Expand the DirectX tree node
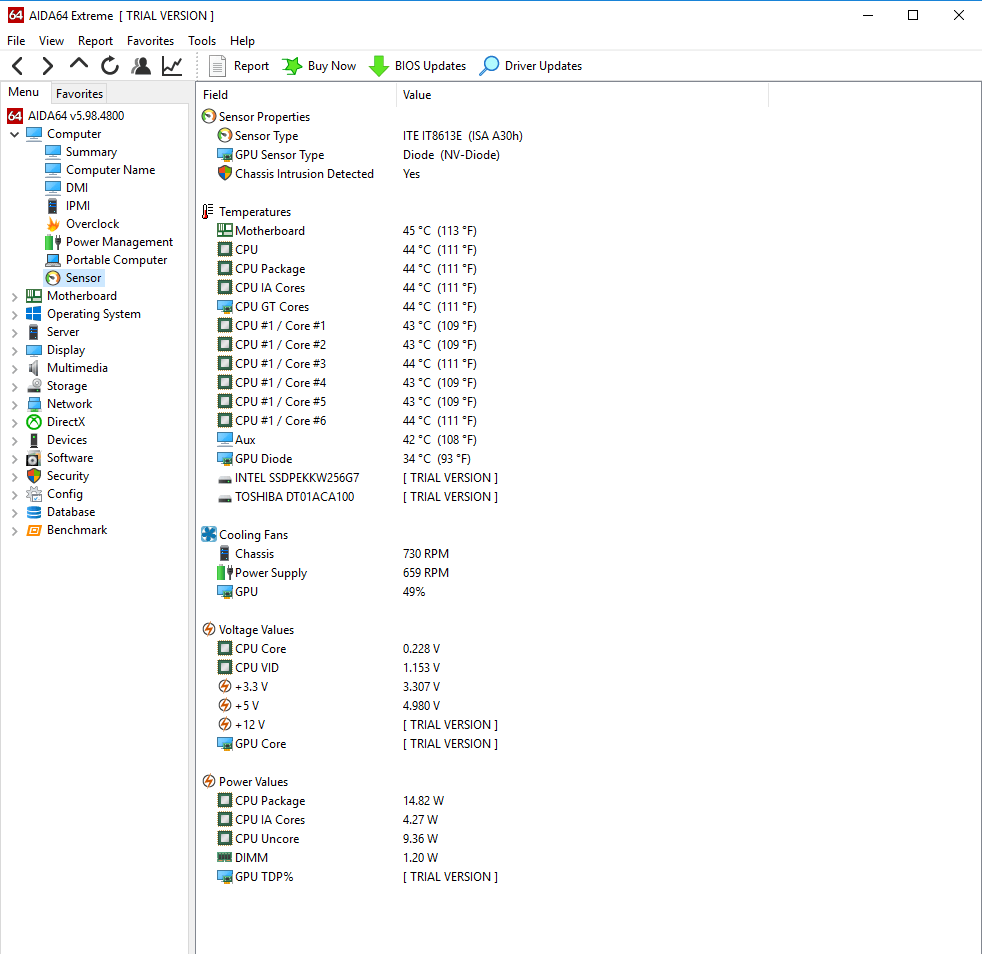 pyautogui.click(x=14, y=422)
